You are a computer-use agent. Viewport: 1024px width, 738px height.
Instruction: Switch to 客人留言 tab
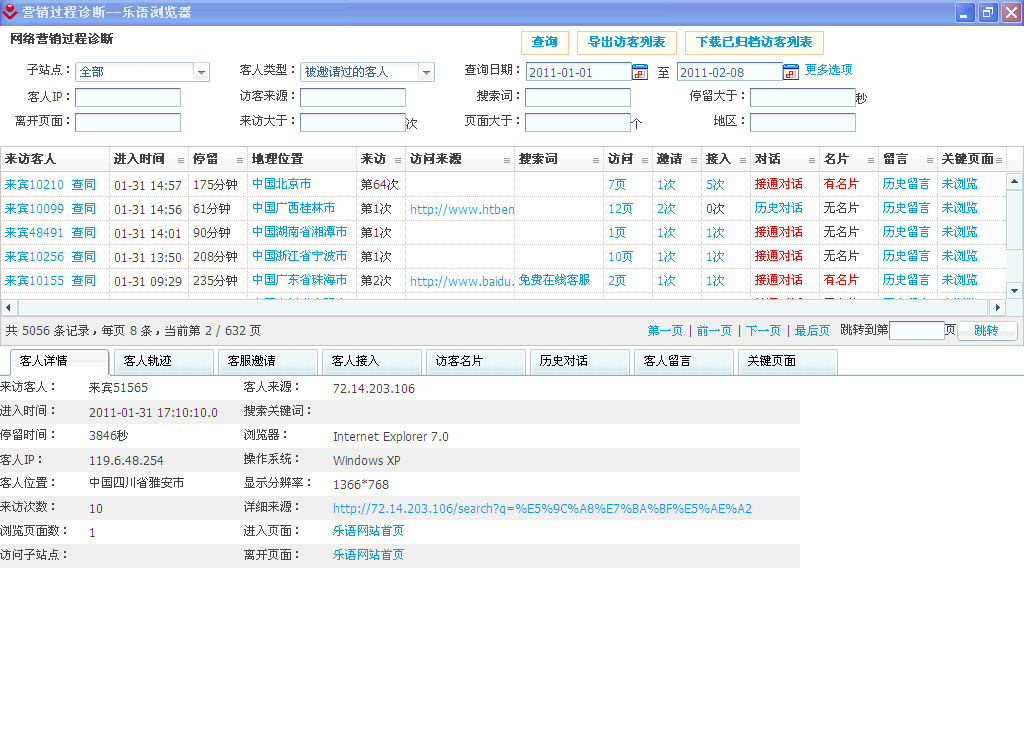[x=683, y=362]
